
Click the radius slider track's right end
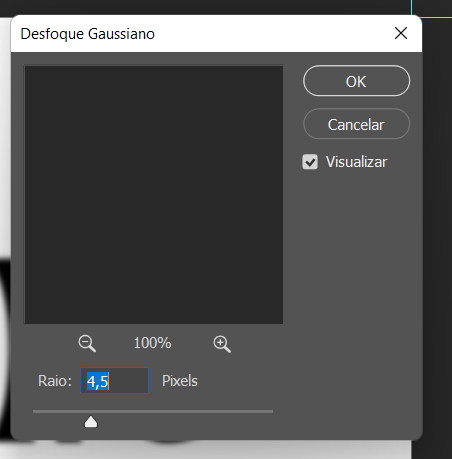coord(271,412)
